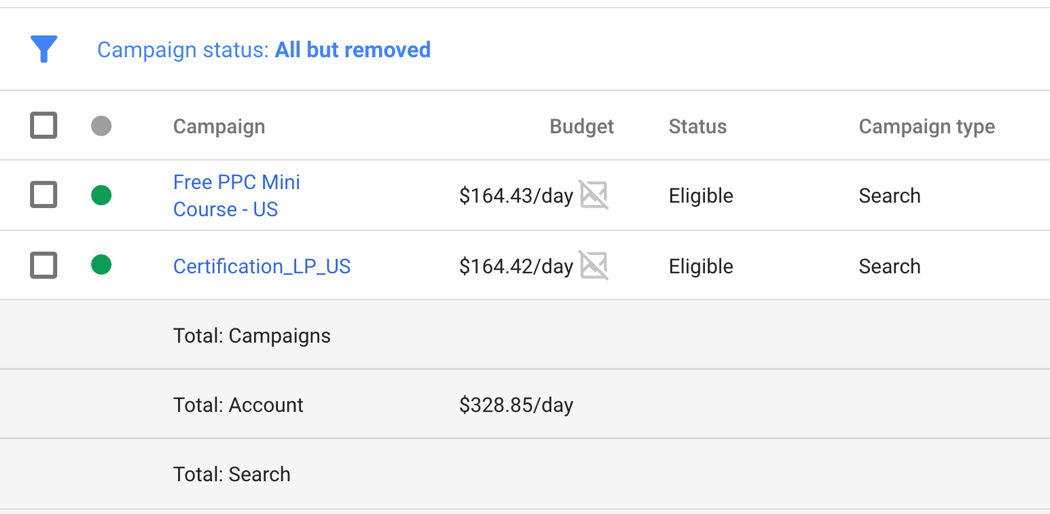Click Eligible status of Free PPC Mini Course

pyautogui.click(x=700, y=196)
